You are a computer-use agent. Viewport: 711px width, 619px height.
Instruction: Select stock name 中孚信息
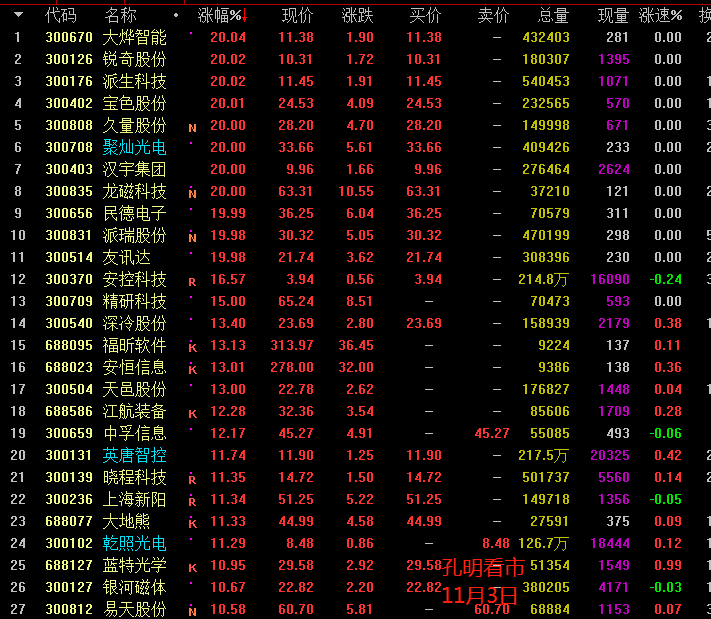[x=135, y=433]
